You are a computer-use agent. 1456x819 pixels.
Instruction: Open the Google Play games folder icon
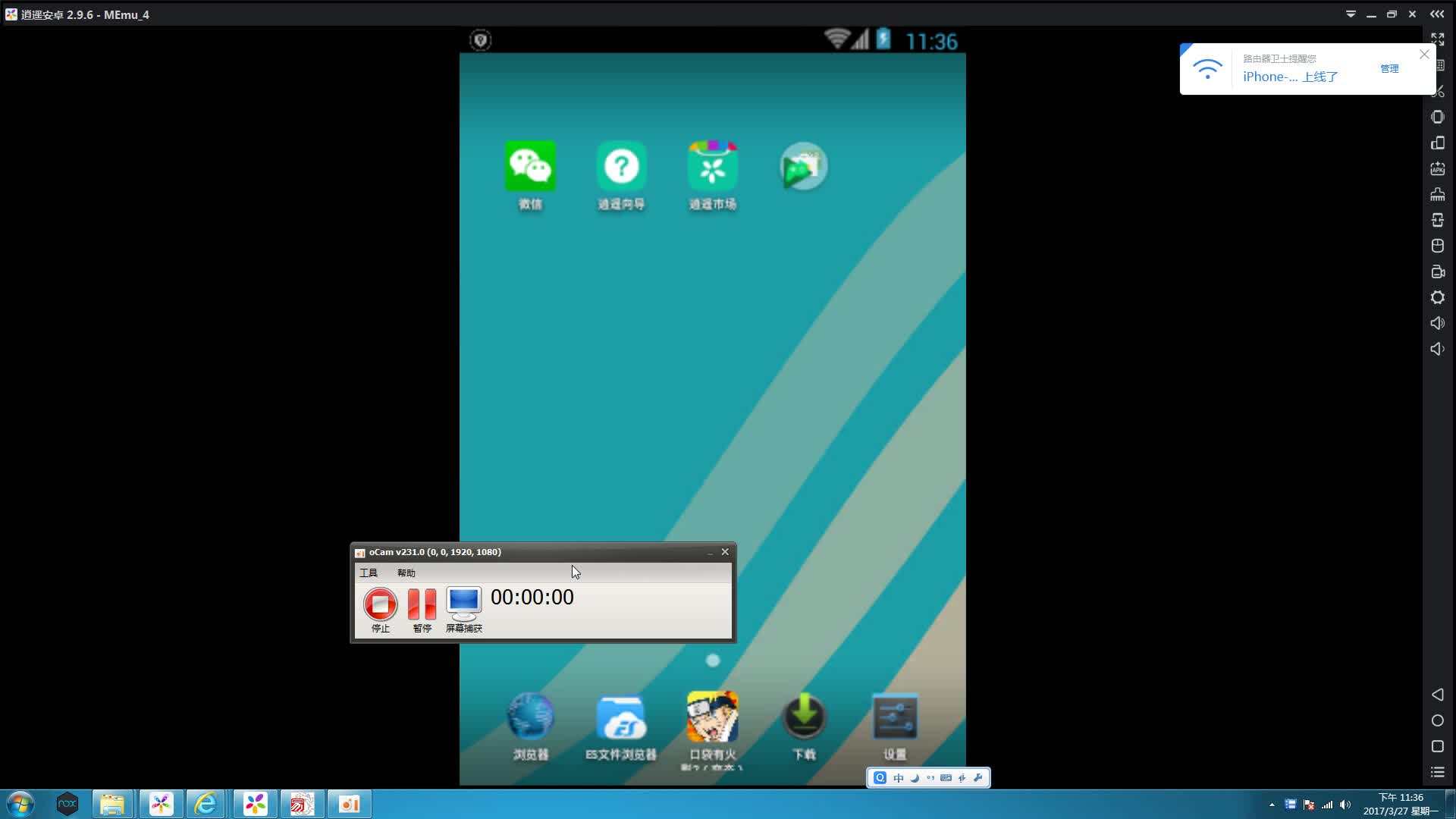coord(804,166)
